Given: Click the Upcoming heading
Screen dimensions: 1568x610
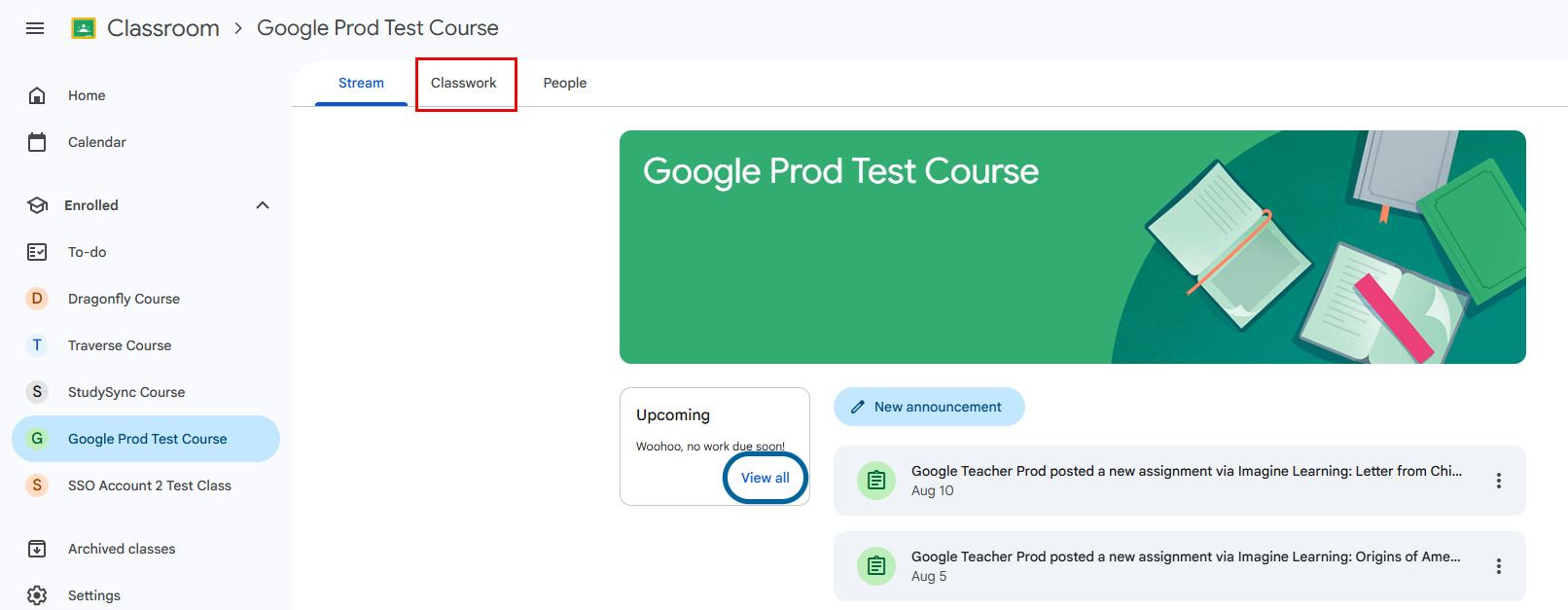Looking at the screenshot, I should click(673, 414).
